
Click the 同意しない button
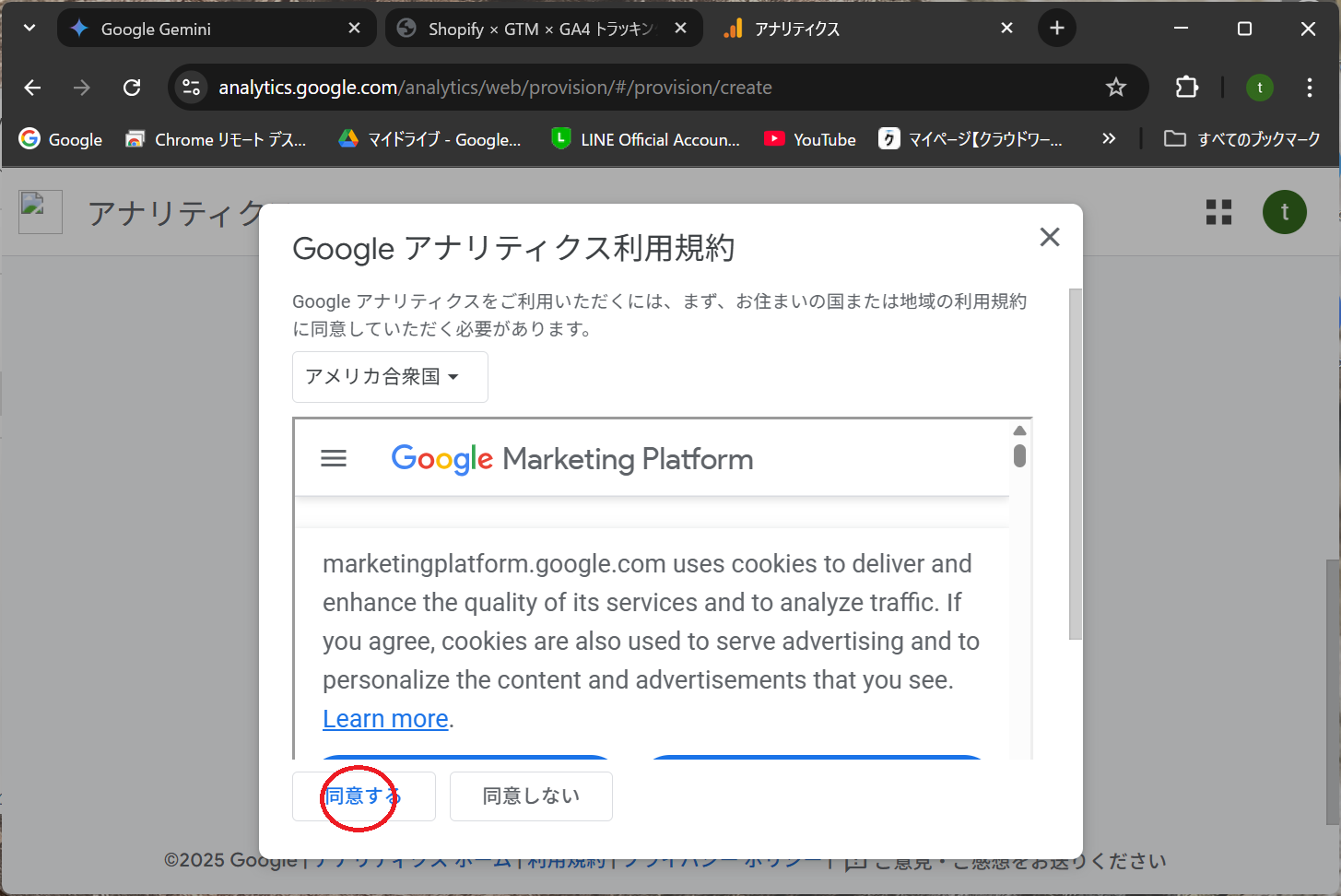(x=531, y=796)
